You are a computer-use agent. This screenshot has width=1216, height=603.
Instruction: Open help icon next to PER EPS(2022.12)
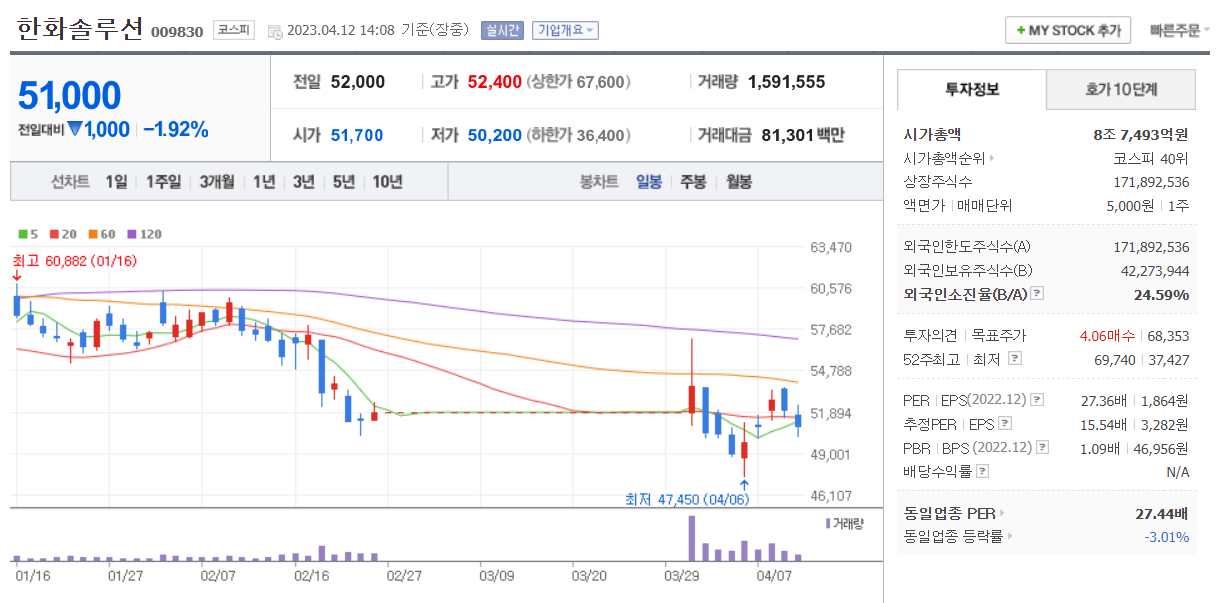(1037, 400)
